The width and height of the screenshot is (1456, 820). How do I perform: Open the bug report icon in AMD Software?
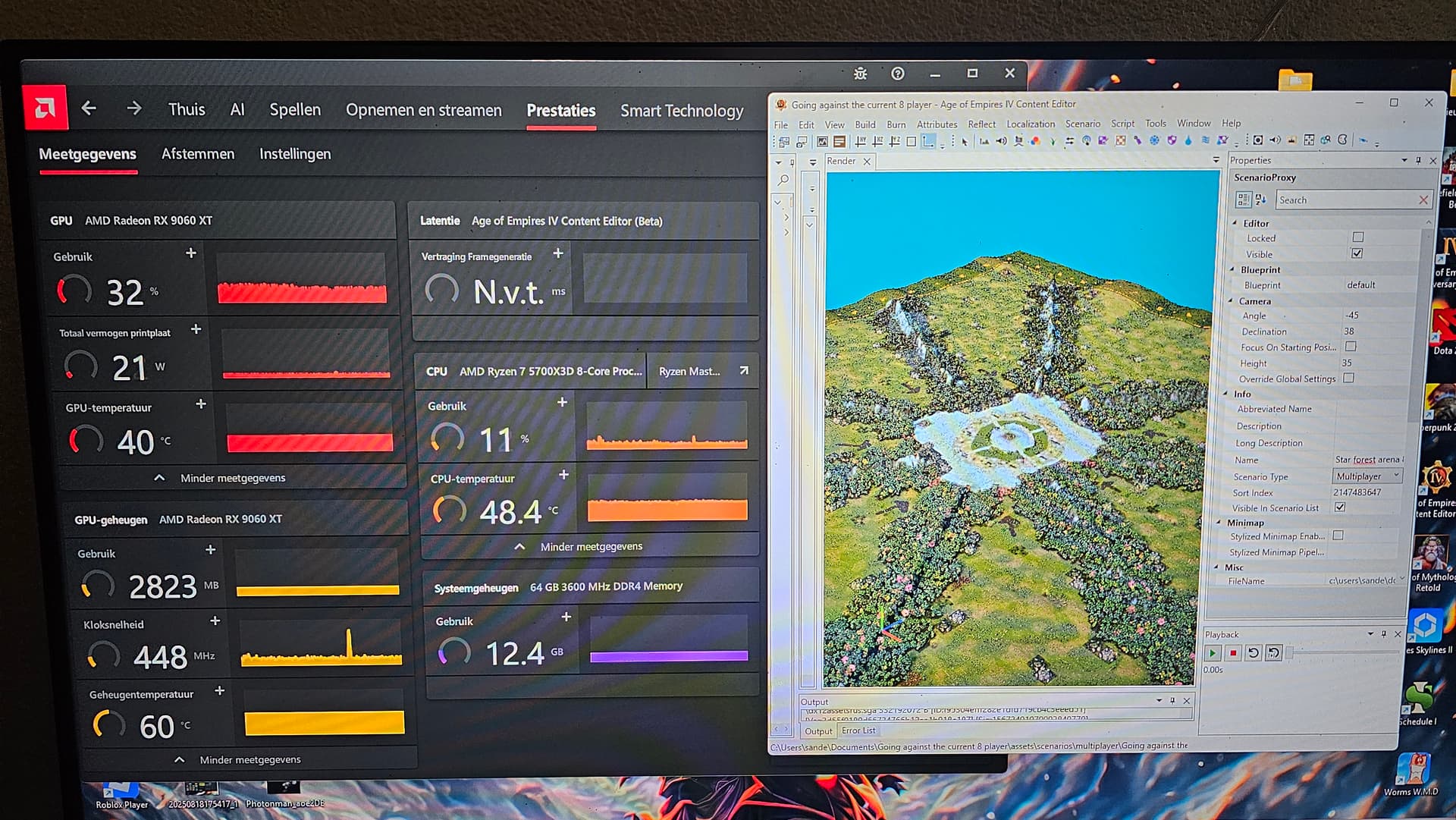point(860,74)
